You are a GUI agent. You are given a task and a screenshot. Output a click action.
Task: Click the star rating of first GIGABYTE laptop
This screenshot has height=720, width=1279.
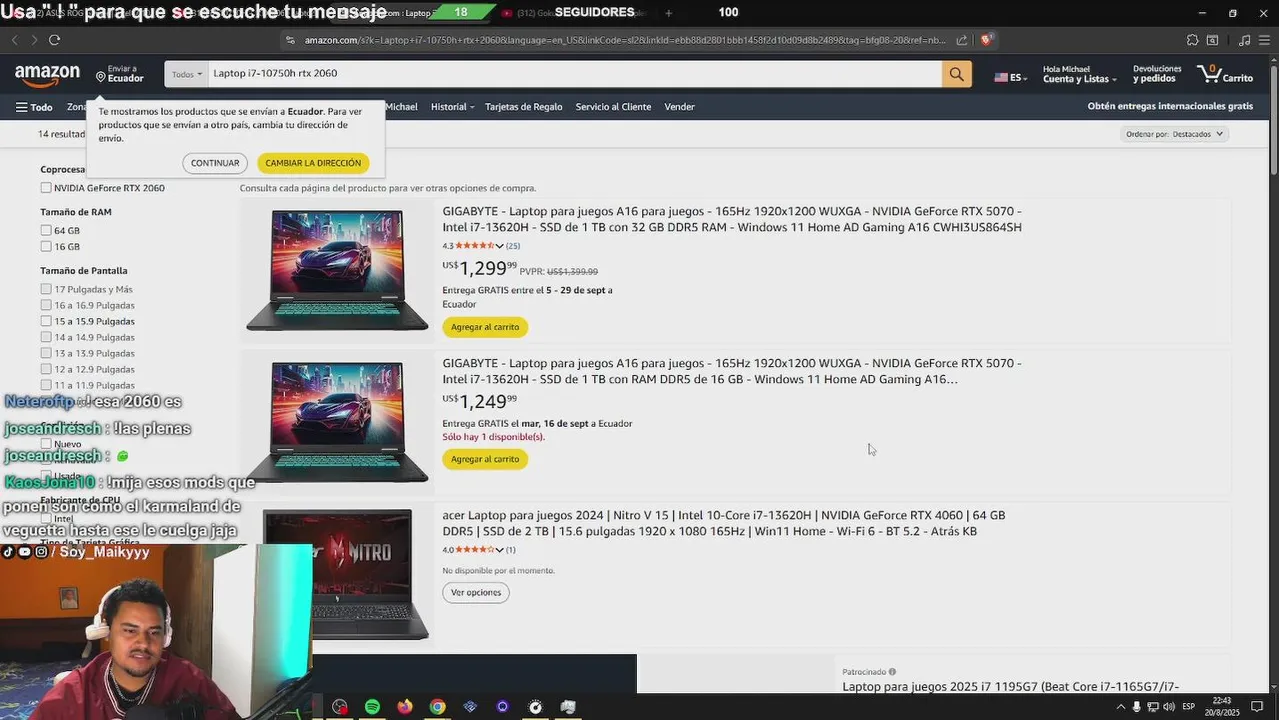point(476,246)
